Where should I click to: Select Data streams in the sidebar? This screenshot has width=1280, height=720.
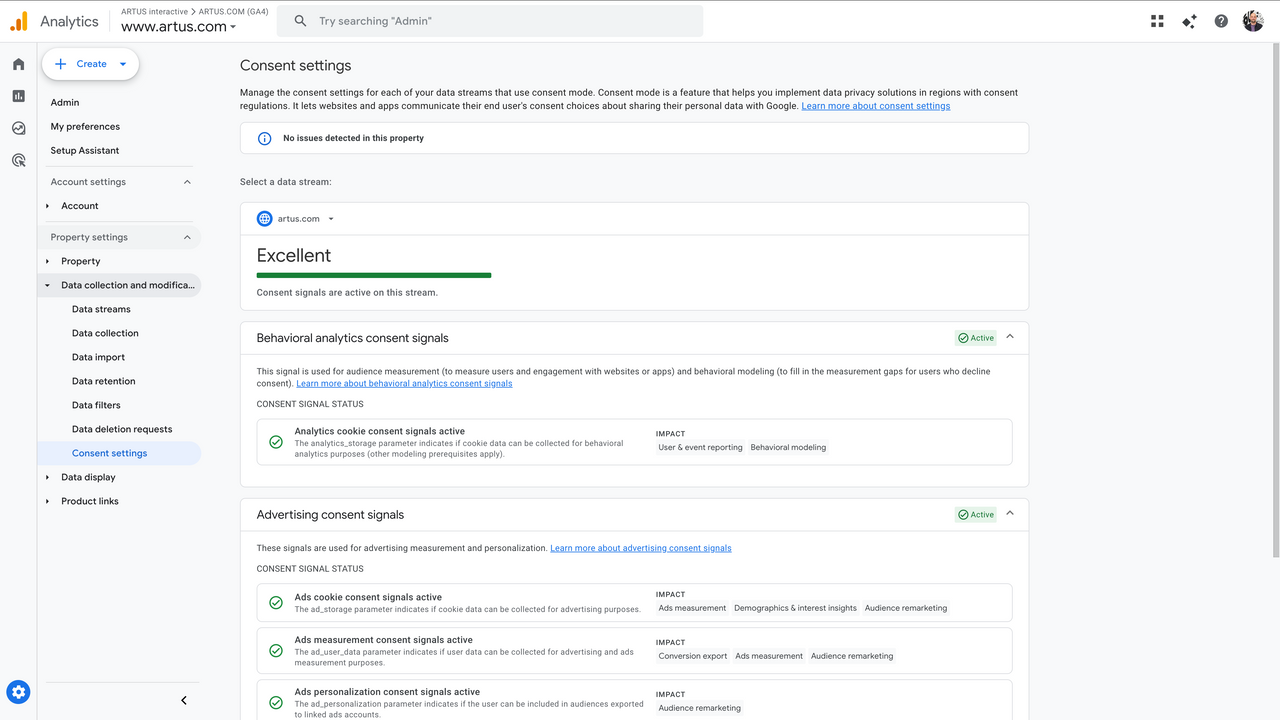tap(101, 309)
